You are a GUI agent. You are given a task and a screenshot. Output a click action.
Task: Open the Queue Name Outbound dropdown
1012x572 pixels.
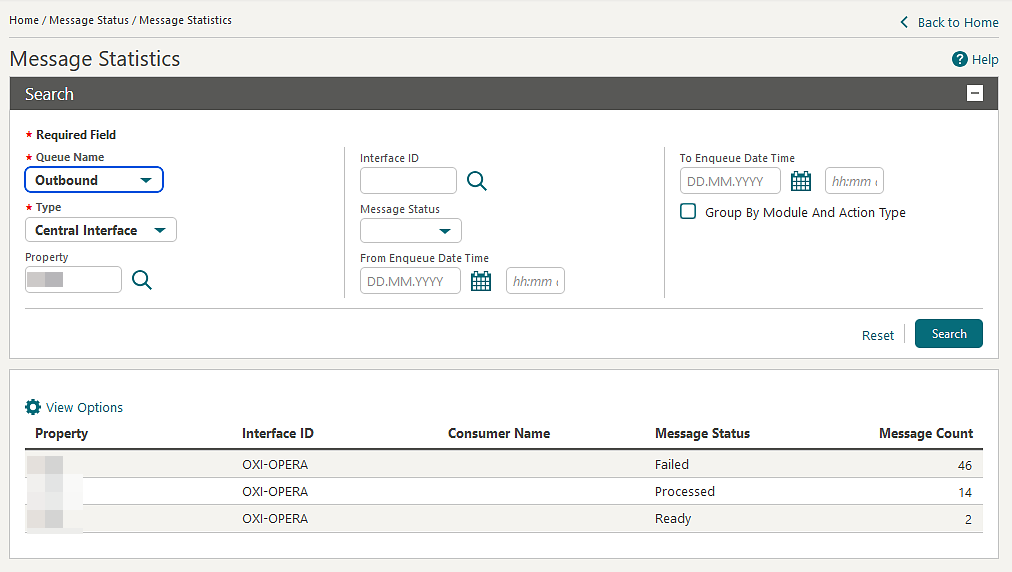pos(94,179)
